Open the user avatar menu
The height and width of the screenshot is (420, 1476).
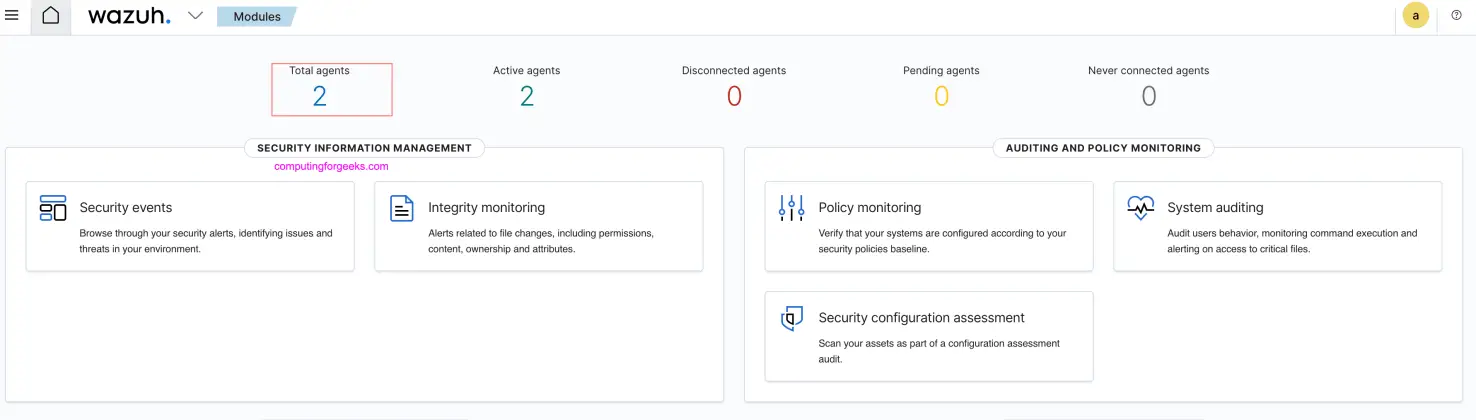click(1415, 16)
